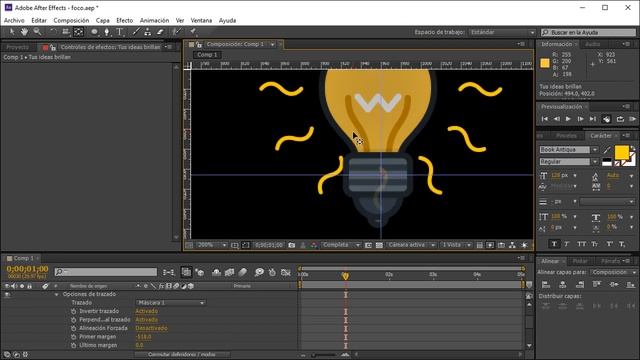Toggle Primer margen stopwatch

click(73, 337)
